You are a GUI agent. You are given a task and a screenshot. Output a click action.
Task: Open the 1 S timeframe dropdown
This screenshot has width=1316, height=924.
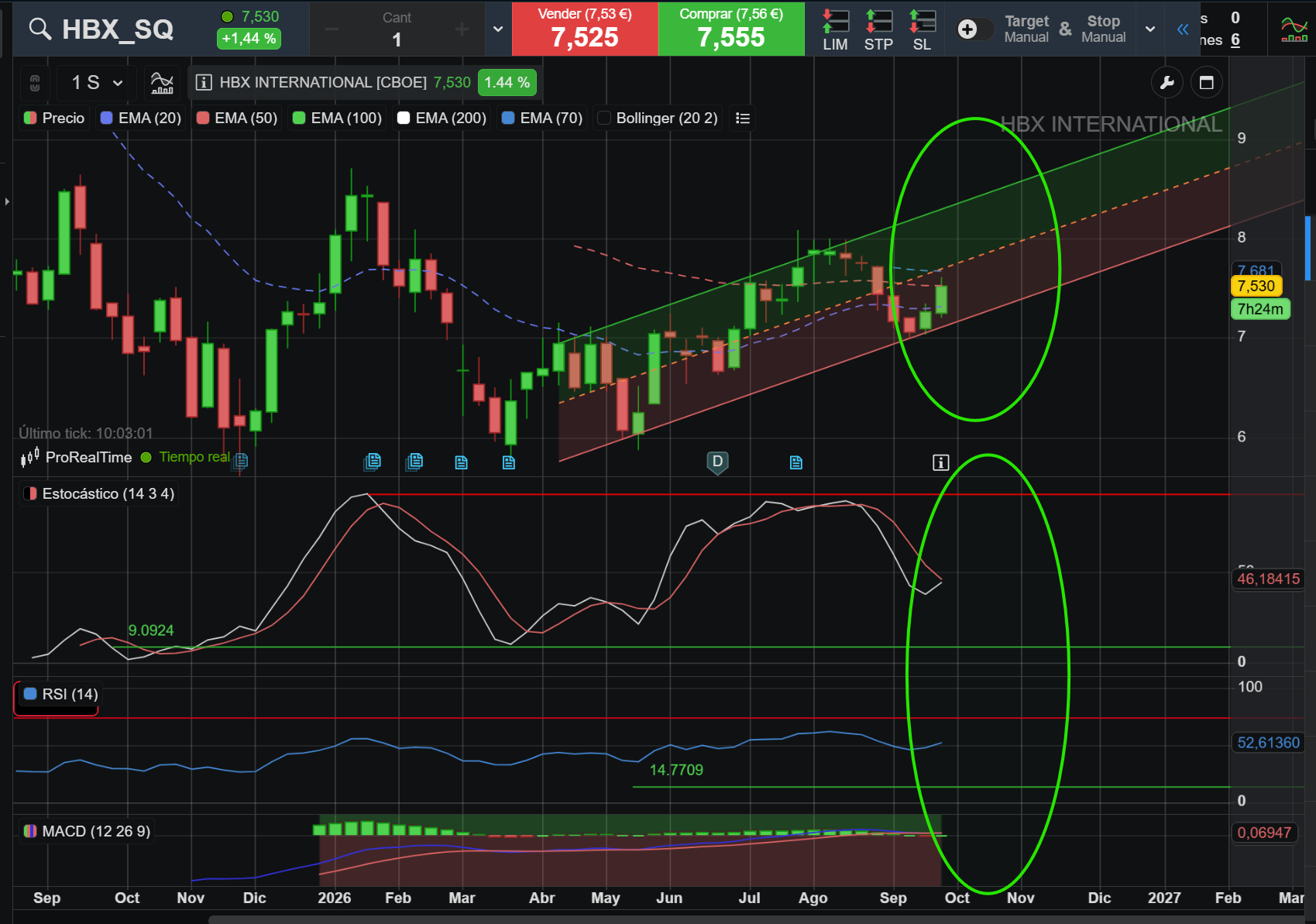(96, 82)
